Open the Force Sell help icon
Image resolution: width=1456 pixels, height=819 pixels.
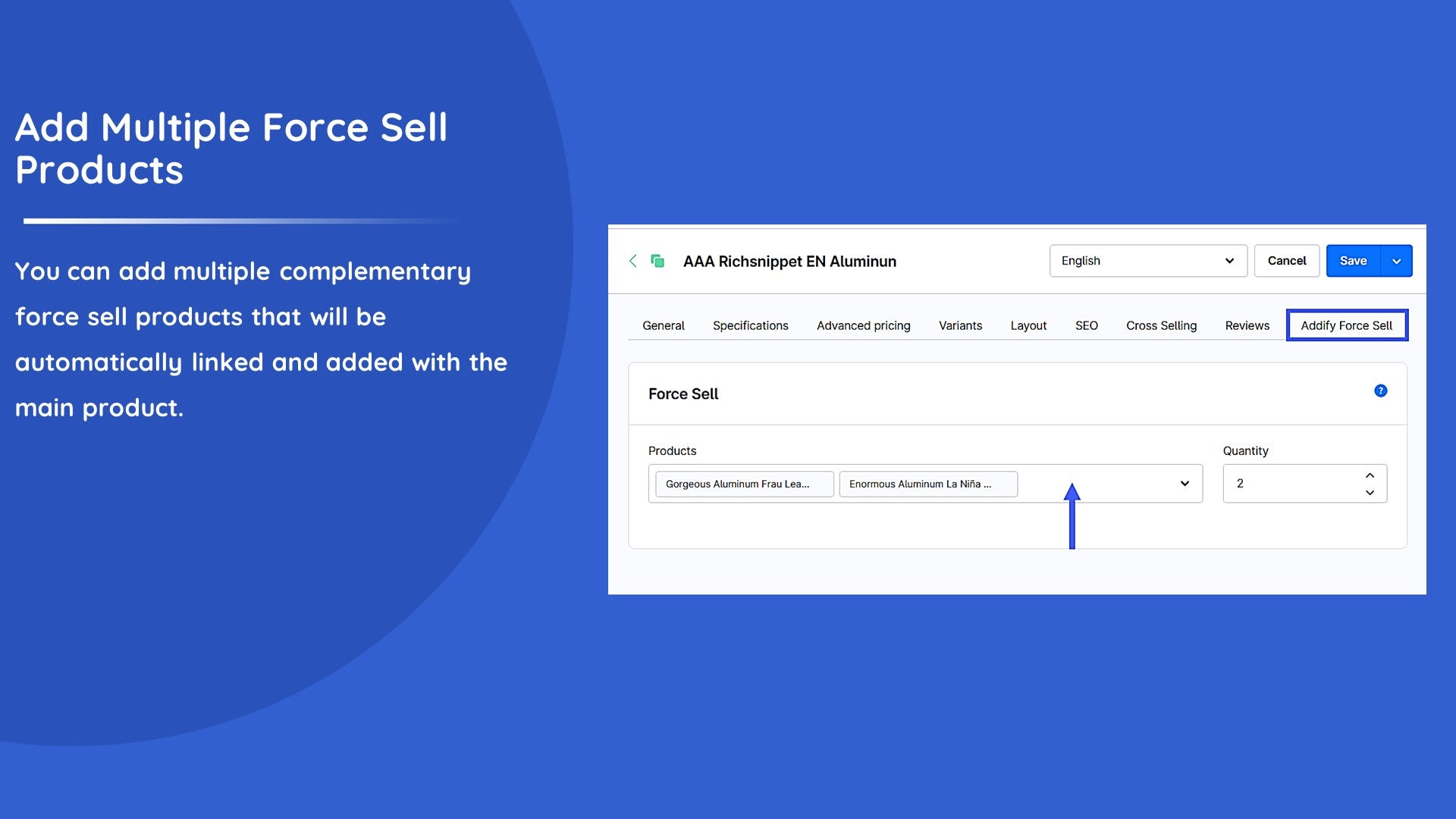(x=1380, y=391)
